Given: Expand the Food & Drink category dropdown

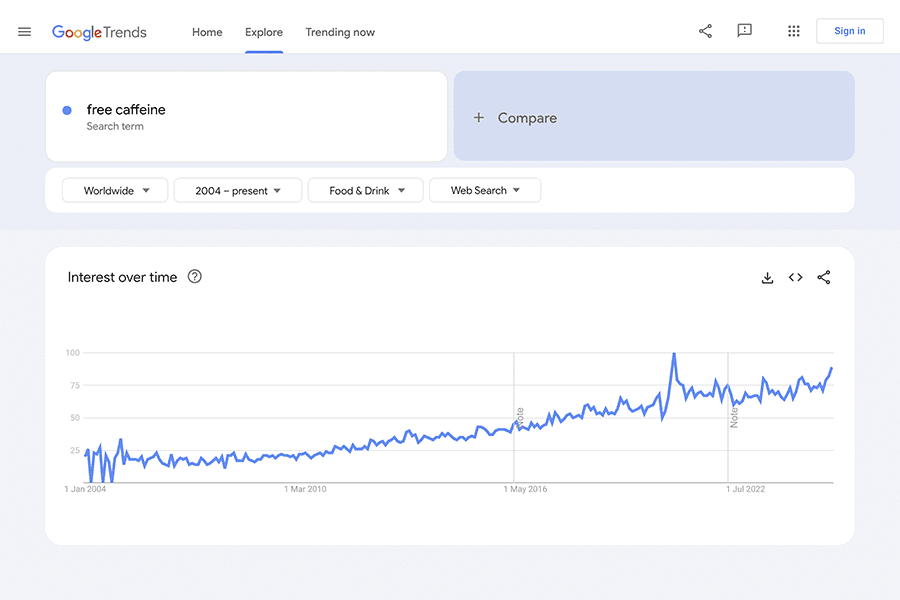Looking at the screenshot, I should tap(366, 191).
